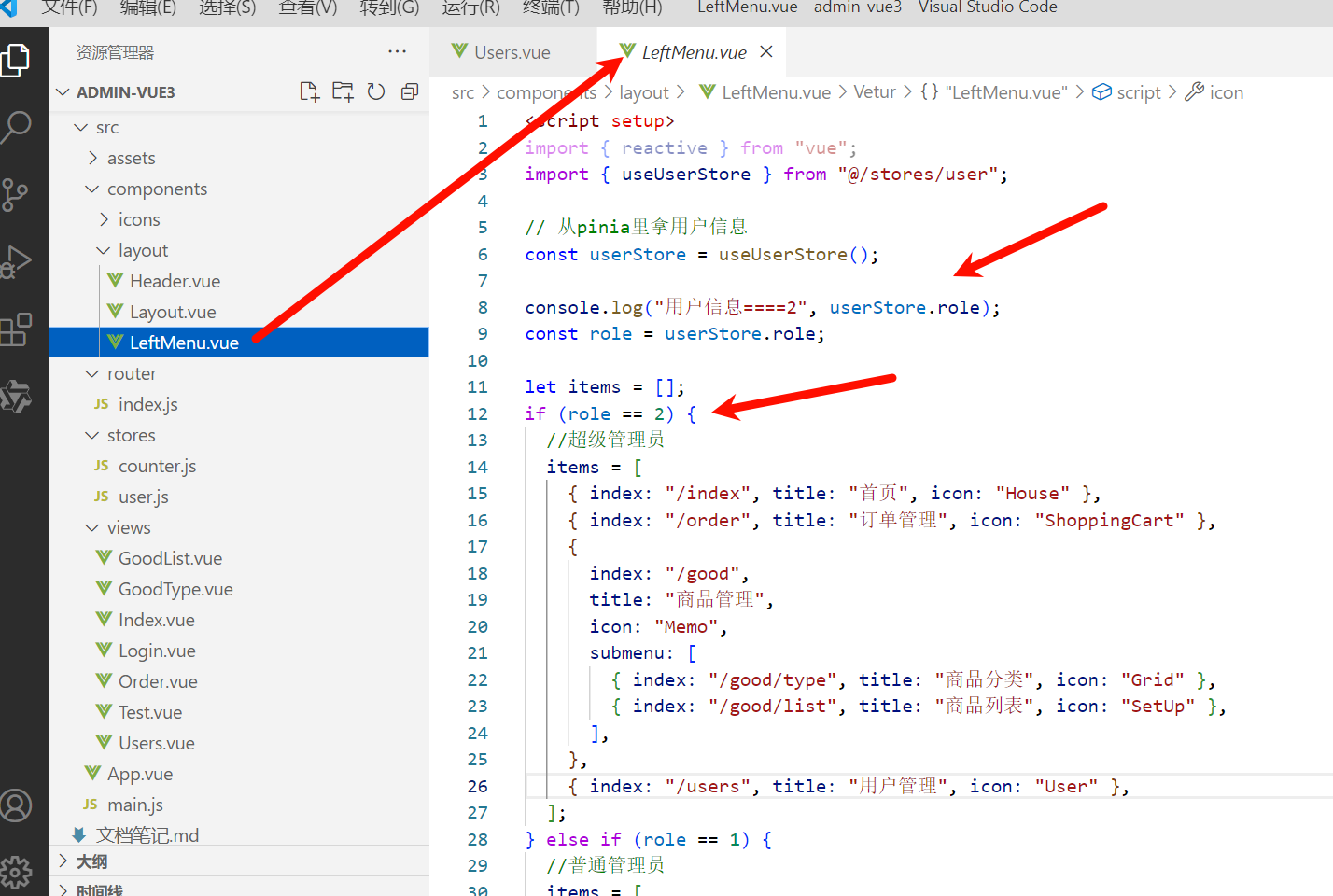Open the 文件(F) menu
The width and height of the screenshot is (1333, 896).
[x=70, y=7]
